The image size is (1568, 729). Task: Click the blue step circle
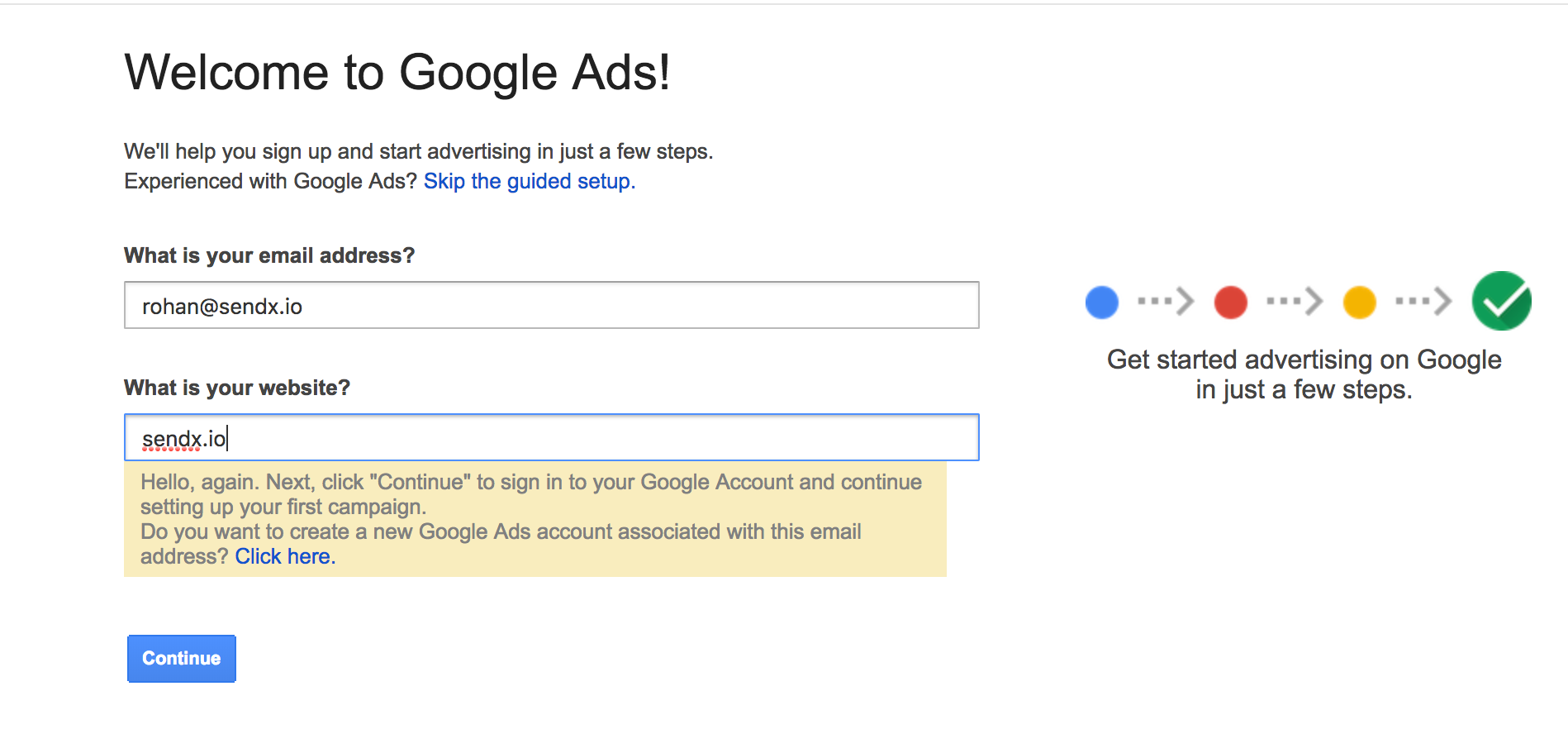pos(1101,303)
